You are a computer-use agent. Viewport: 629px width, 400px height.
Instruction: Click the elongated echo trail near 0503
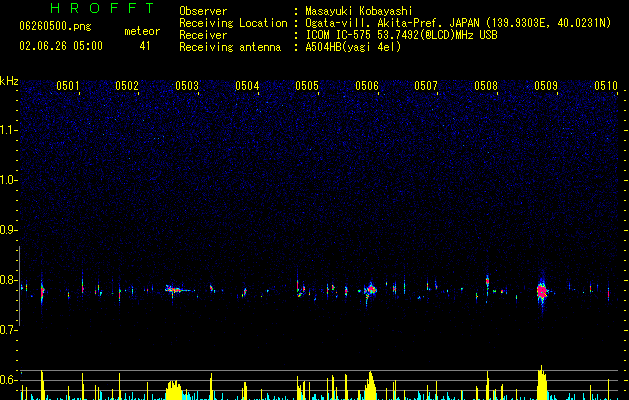click(179, 289)
